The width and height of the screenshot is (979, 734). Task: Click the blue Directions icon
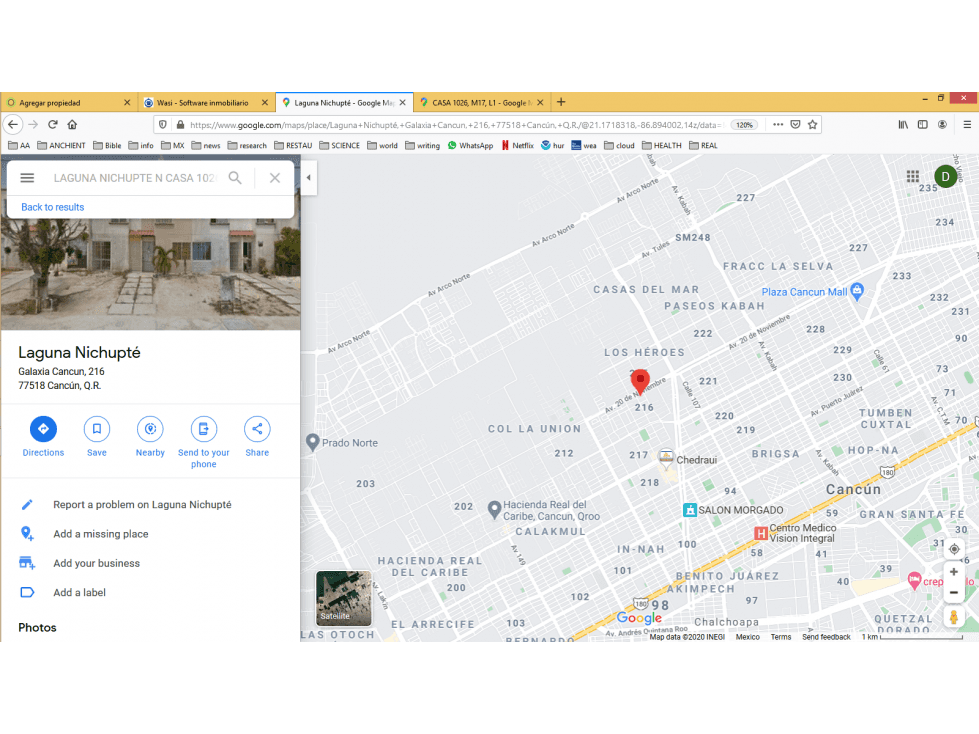(43, 429)
